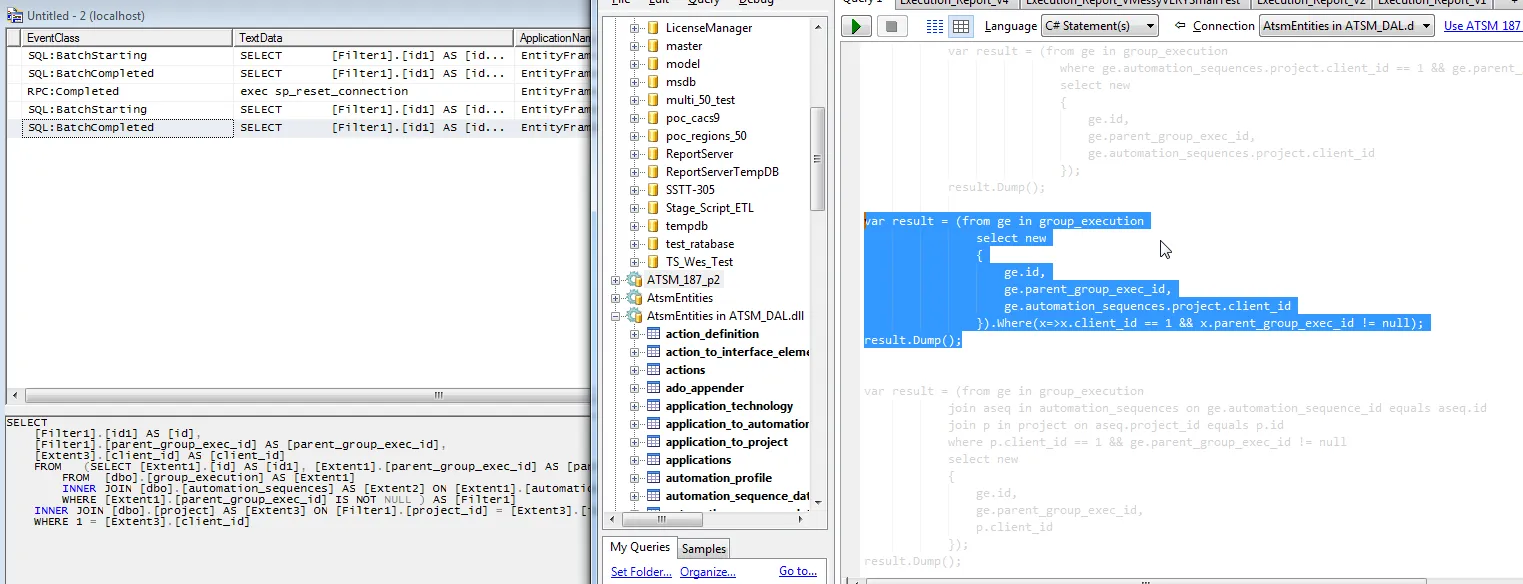Image resolution: width=1523 pixels, height=584 pixels.
Task: Click the SSTT-305 database icon
Action: pyautogui.click(x=653, y=190)
